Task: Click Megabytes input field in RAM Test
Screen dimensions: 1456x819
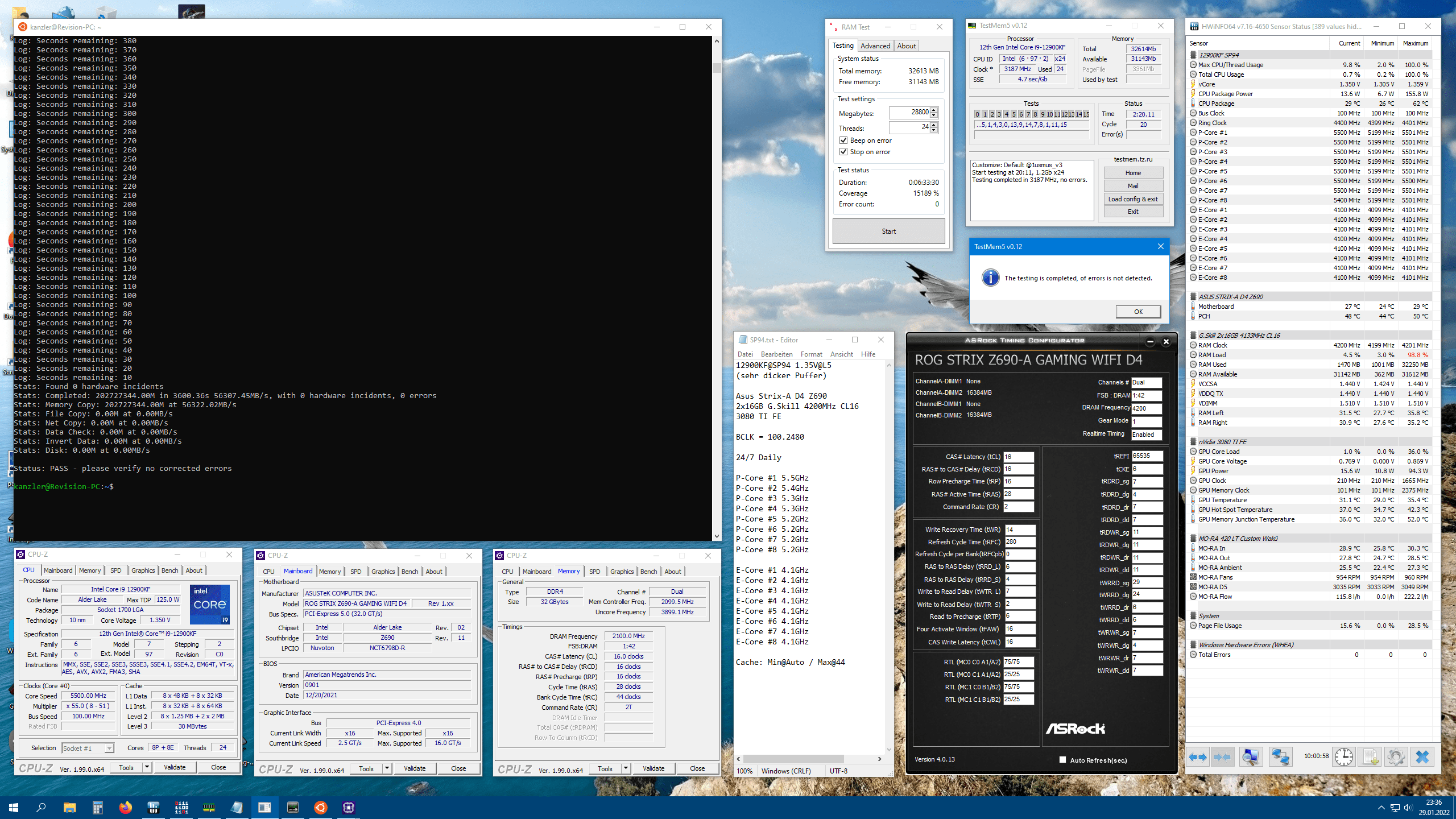Action: pos(909,113)
